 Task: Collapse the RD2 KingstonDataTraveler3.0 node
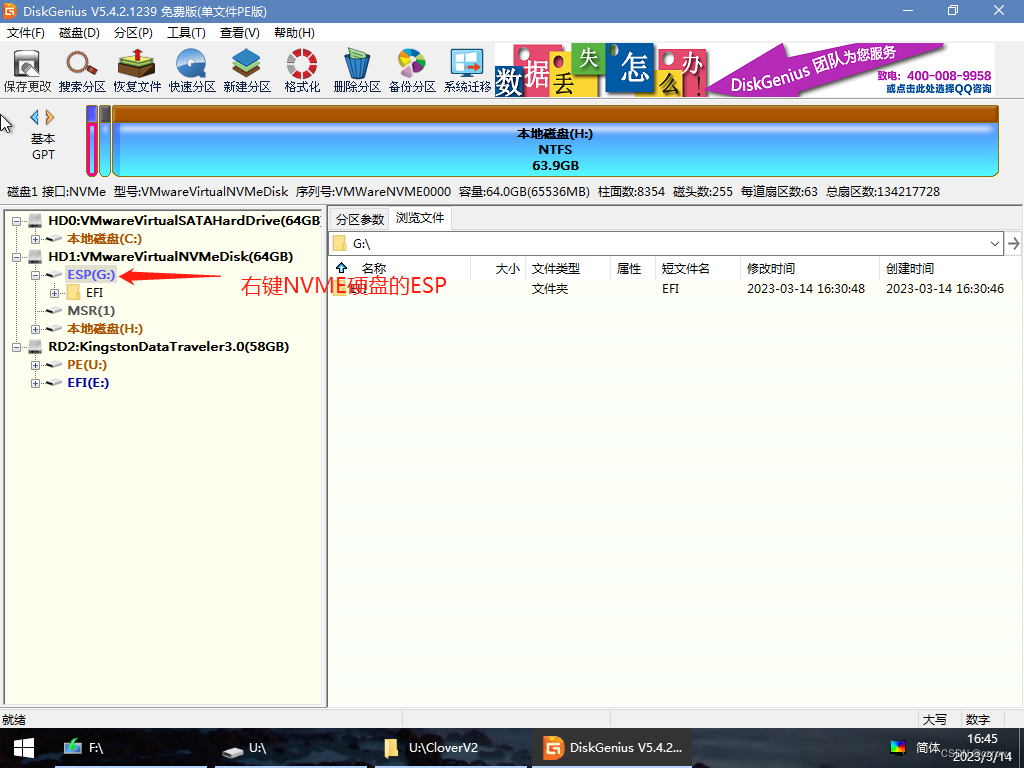17,347
